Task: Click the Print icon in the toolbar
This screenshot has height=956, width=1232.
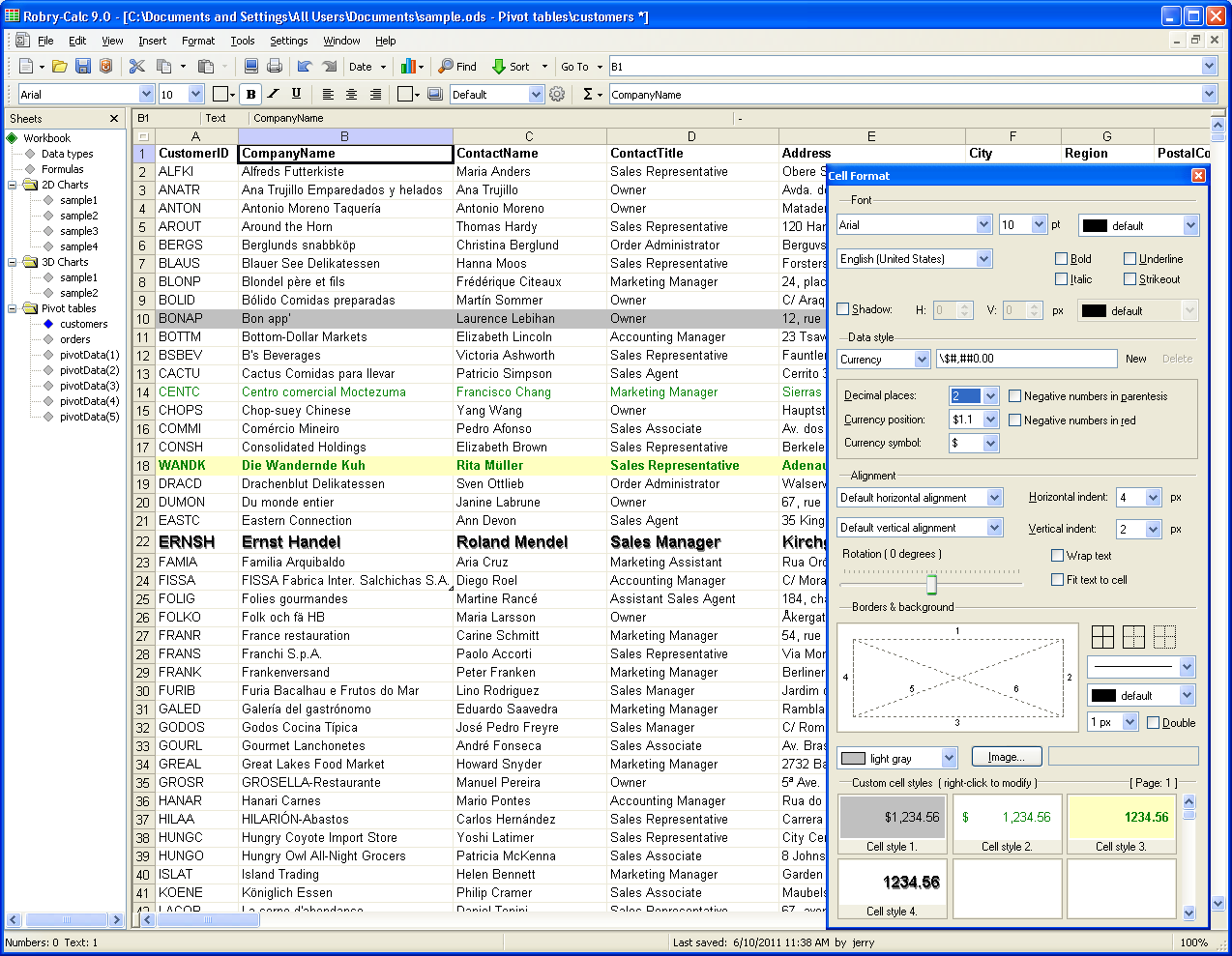Action: pyautogui.click(x=275, y=67)
